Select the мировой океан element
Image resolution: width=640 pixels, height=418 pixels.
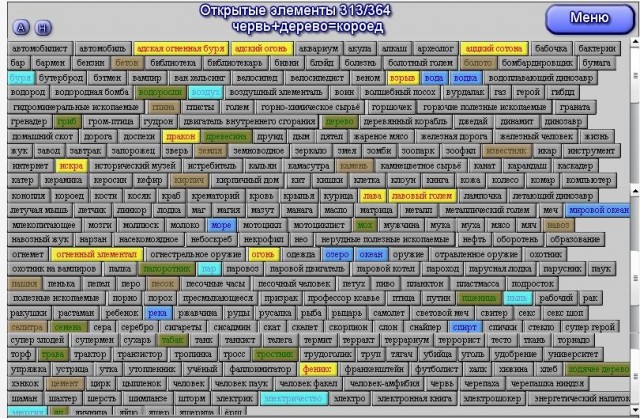(598, 210)
